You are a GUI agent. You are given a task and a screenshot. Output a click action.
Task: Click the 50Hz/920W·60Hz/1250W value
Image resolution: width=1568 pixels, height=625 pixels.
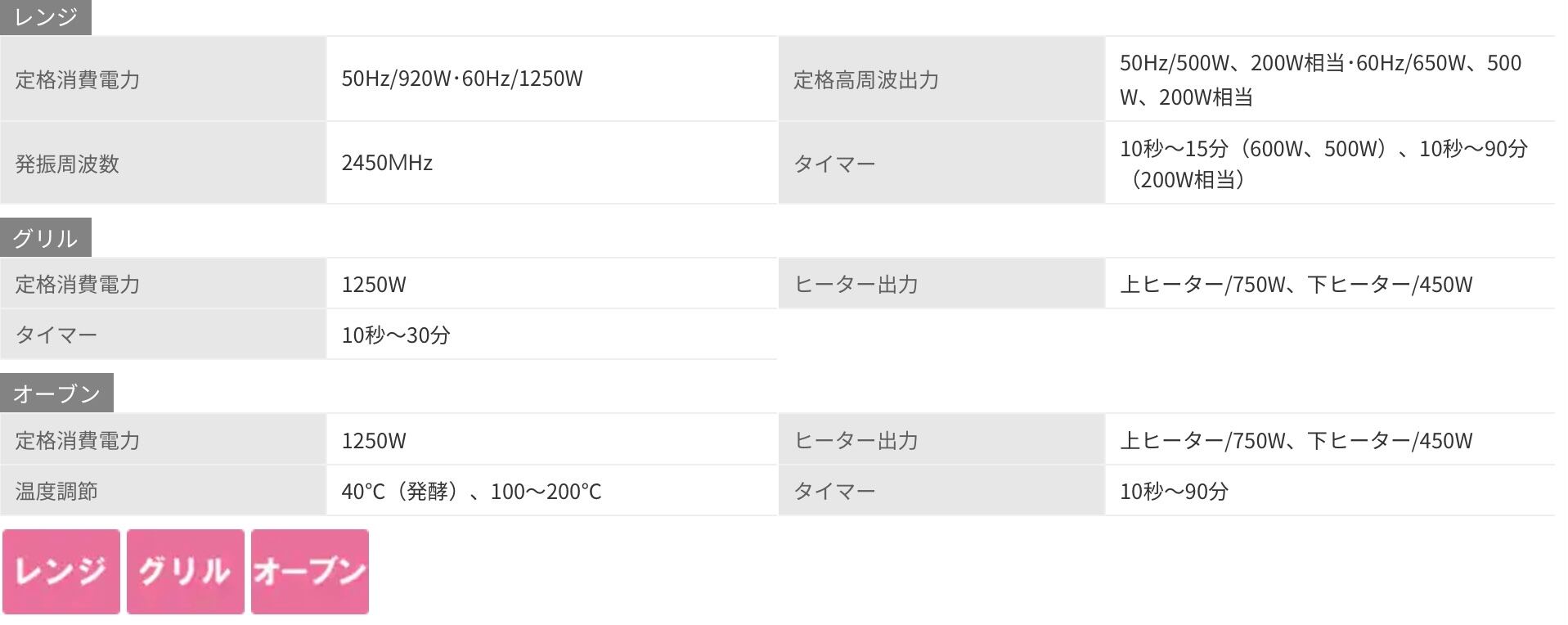tap(462, 79)
